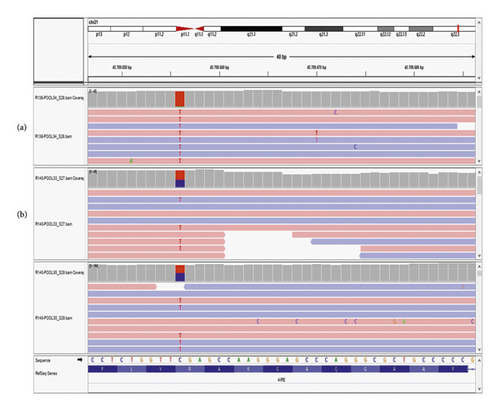Screen dimensions: 500x411
Task: Select the RefSeq Genes track label
Action: 46,373
